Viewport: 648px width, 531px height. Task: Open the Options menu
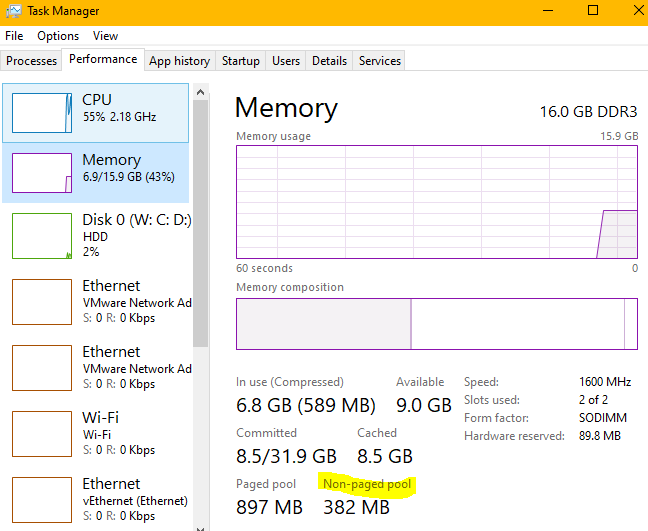(58, 36)
